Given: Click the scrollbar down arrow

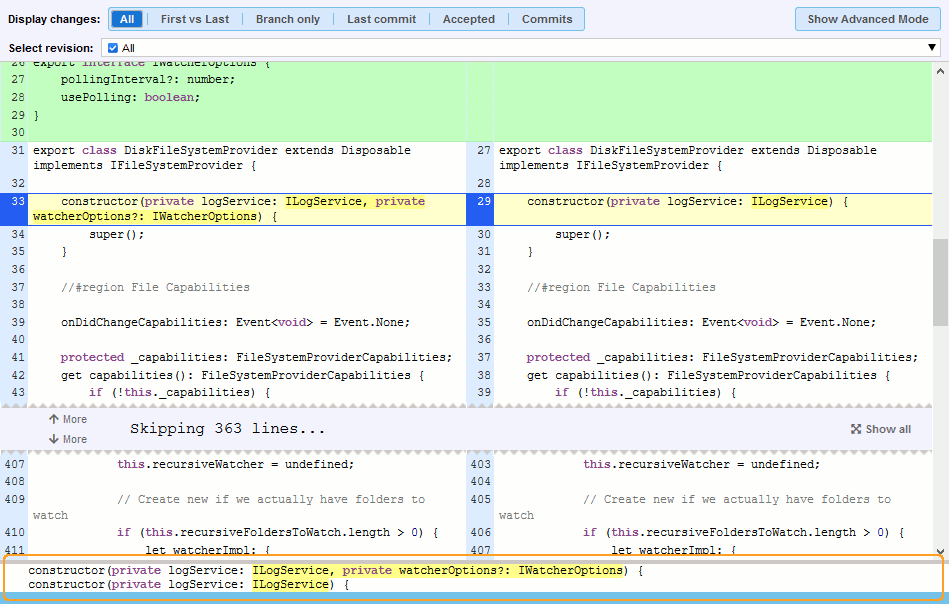Looking at the screenshot, I should (x=940, y=550).
